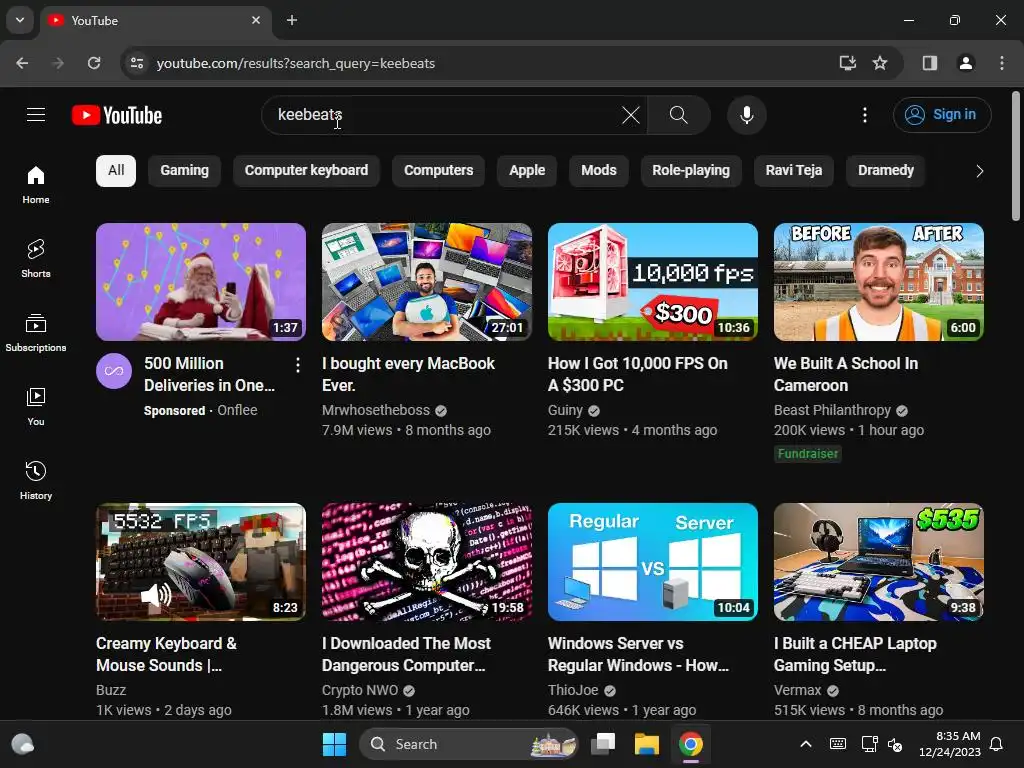Open the sponsored video's three-dot options menu
This screenshot has height=768, width=1024.
(298, 365)
